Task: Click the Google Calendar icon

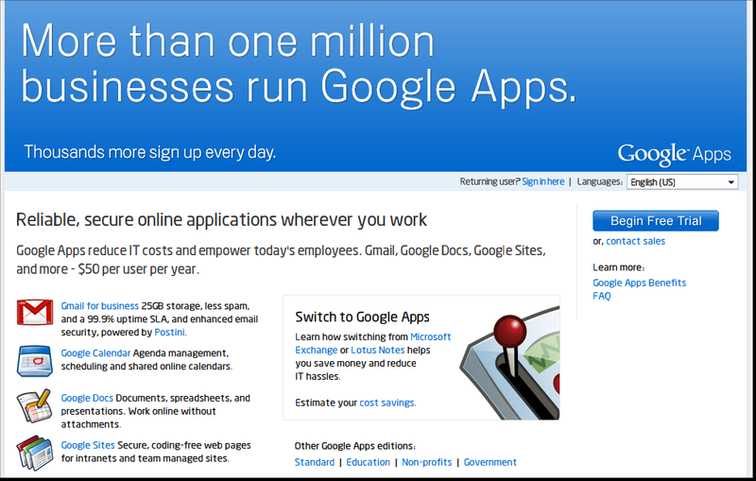Action: click(35, 361)
